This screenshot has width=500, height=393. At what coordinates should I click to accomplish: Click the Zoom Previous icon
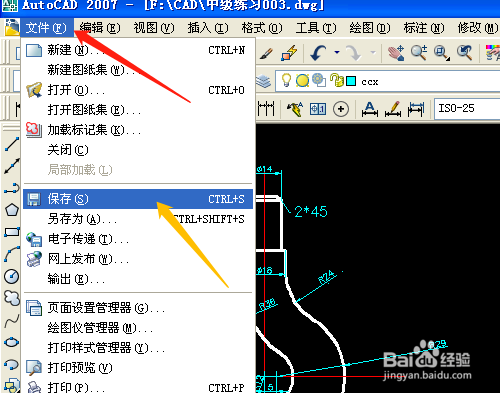[x=465, y=53]
